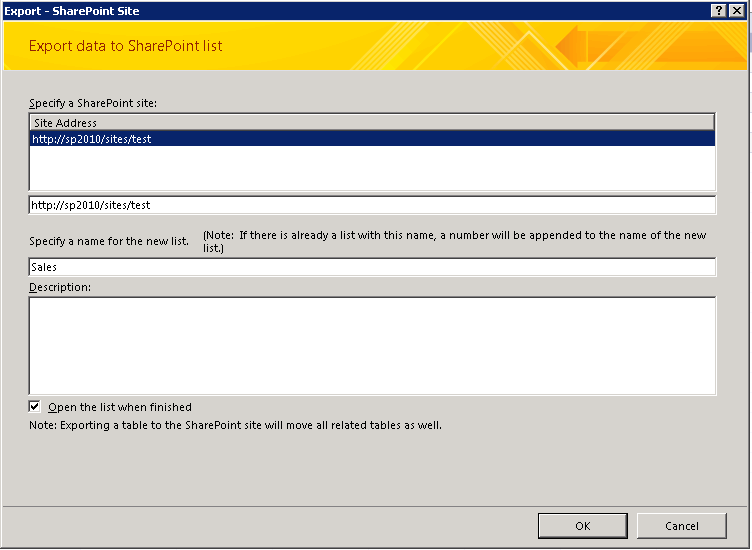The width and height of the screenshot is (752, 550).
Task: Click the Cancel button
Action: (682, 526)
